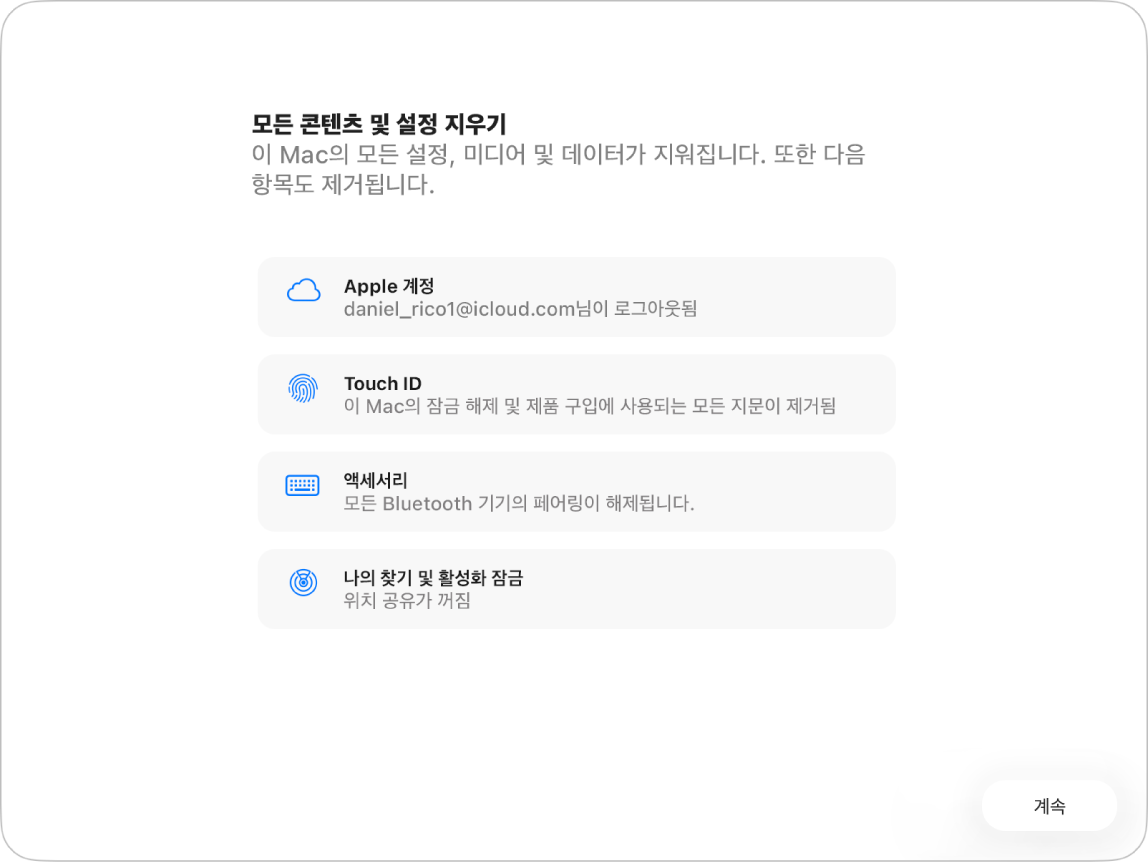
Task: Select the Touch ID fingerprint icon
Action: coord(303,386)
